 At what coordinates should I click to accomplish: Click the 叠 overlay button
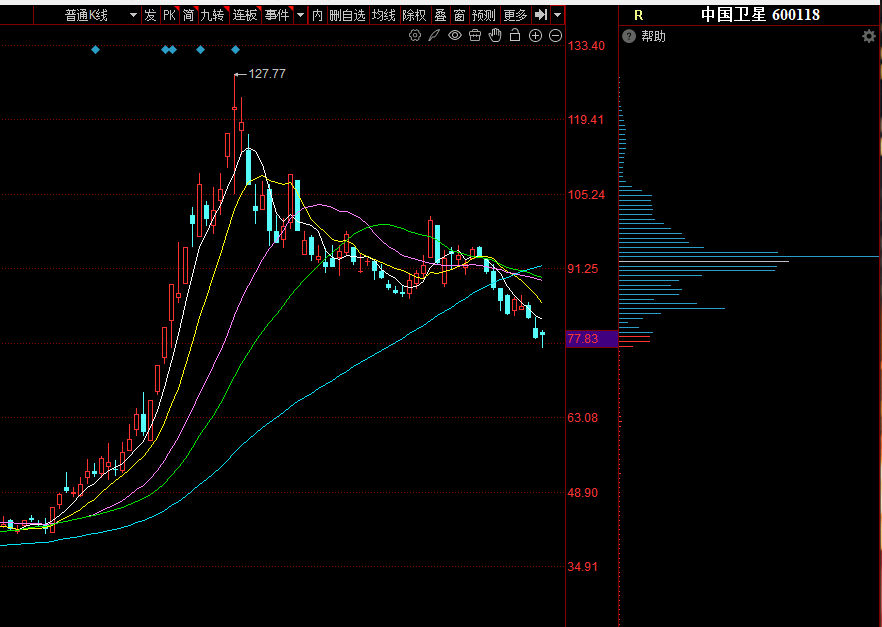[x=440, y=15]
